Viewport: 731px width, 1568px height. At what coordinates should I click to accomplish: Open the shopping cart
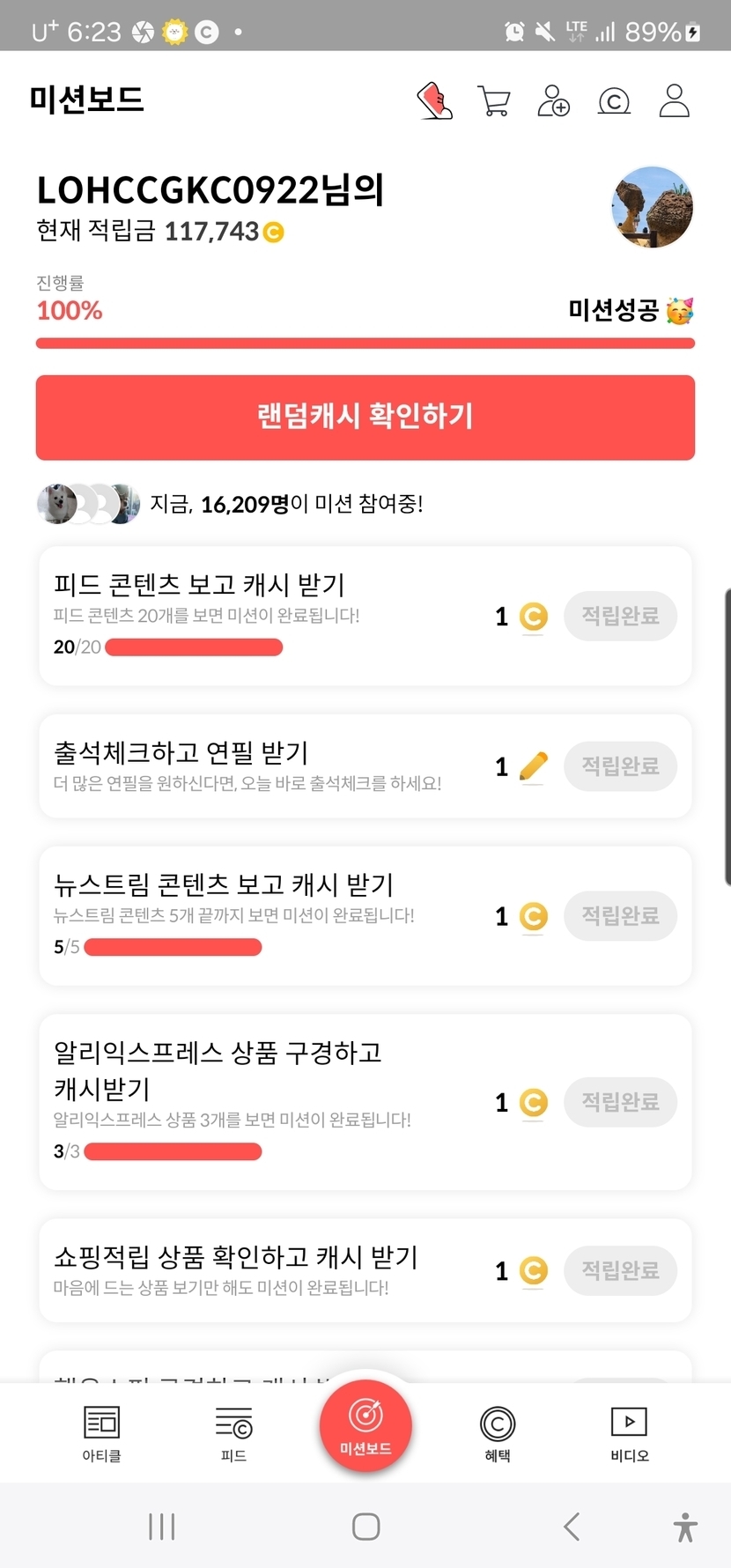493,100
